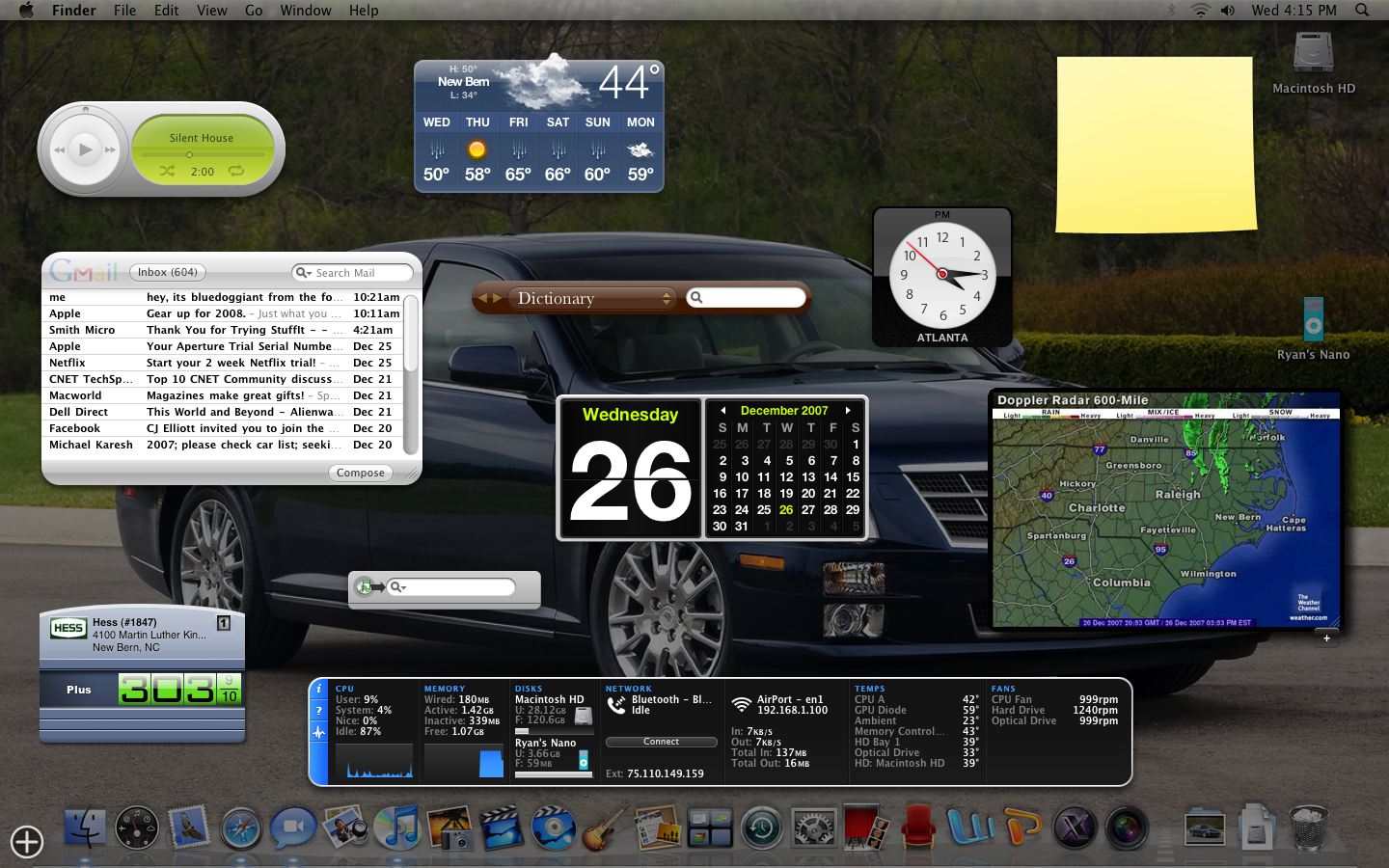The height and width of the screenshot is (868, 1389).
Task: Click the iStat question mark help icon
Action: [319, 711]
